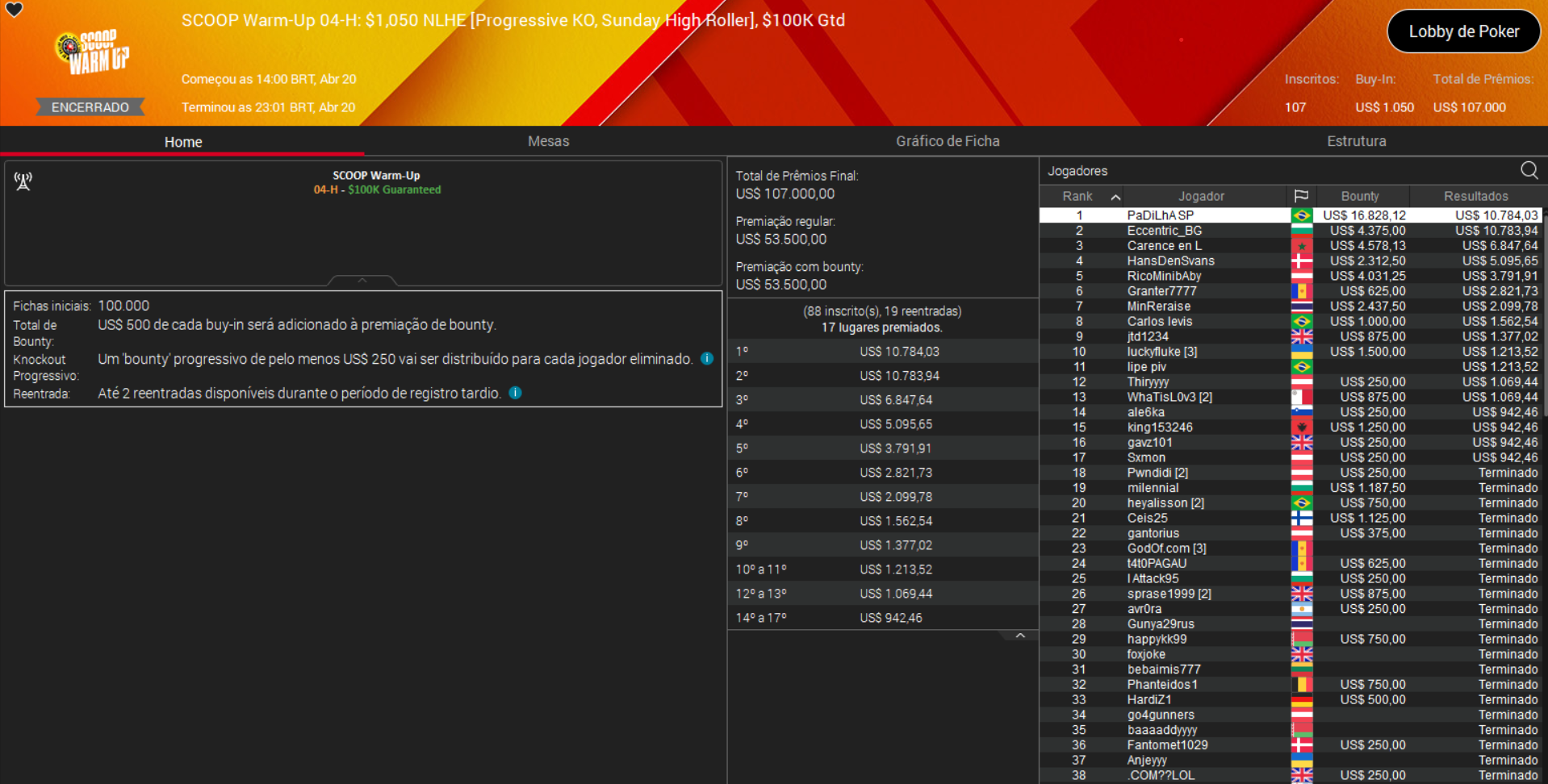Open the Gráfico de Ficha tab
Viewport: 1548px width, 784px height.
point(948,141)
